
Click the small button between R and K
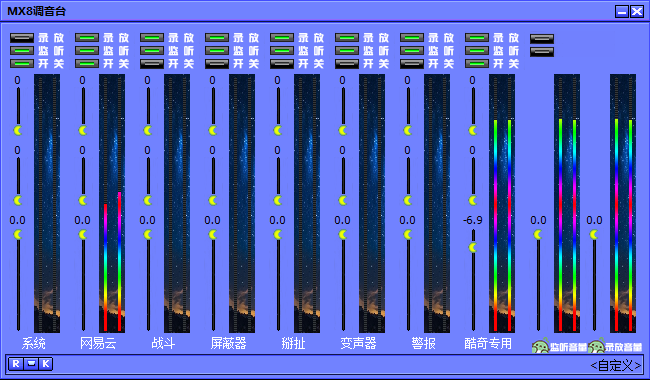pyautogui.click(x=31, y=364)
